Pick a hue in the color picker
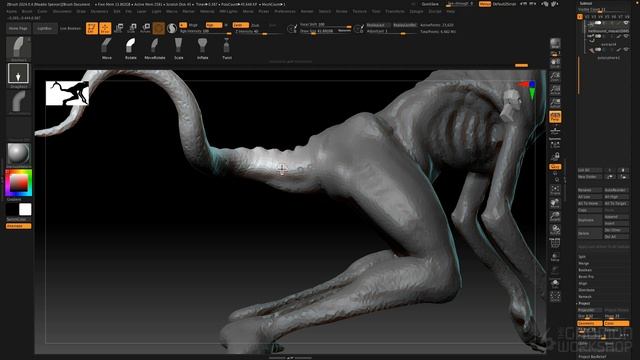Viewport: 640px width, 360px height. pos(18,183)
